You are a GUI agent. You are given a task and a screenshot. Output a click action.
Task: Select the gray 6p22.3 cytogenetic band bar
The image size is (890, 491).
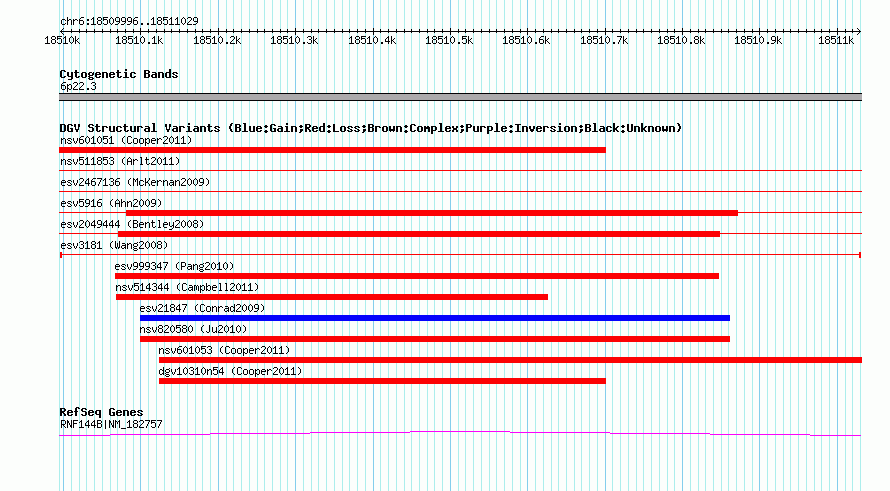(x=460, y=97)
